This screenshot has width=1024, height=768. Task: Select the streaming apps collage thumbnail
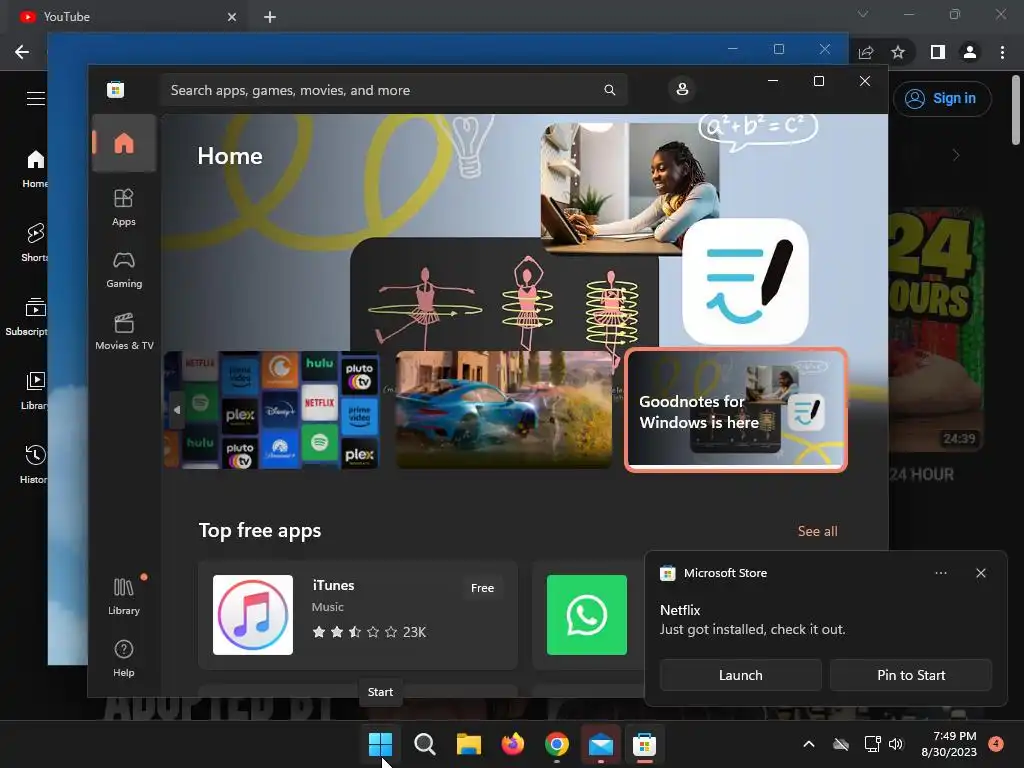[272, 409]
